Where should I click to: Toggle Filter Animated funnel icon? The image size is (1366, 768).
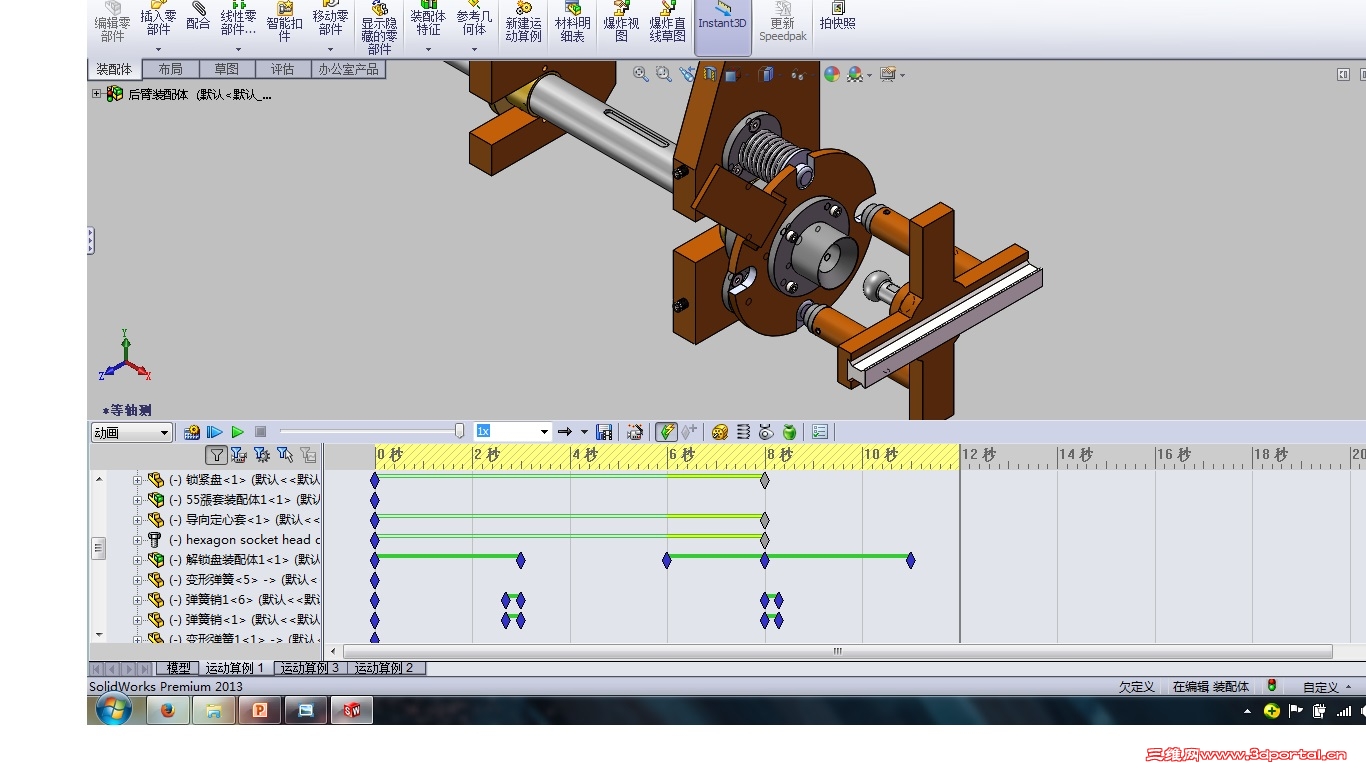pos(239,455)
